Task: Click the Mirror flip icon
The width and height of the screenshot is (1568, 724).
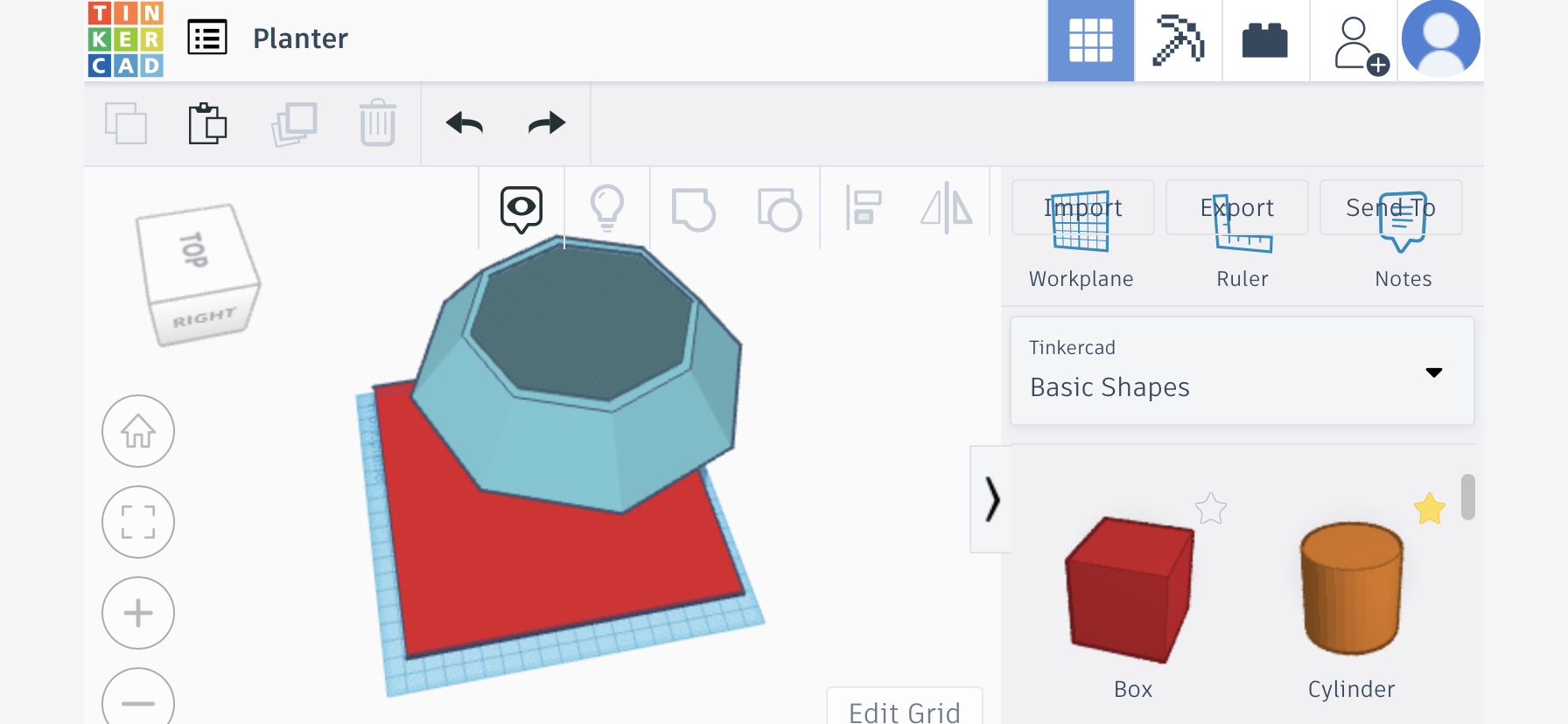Action: pos(947,208)
